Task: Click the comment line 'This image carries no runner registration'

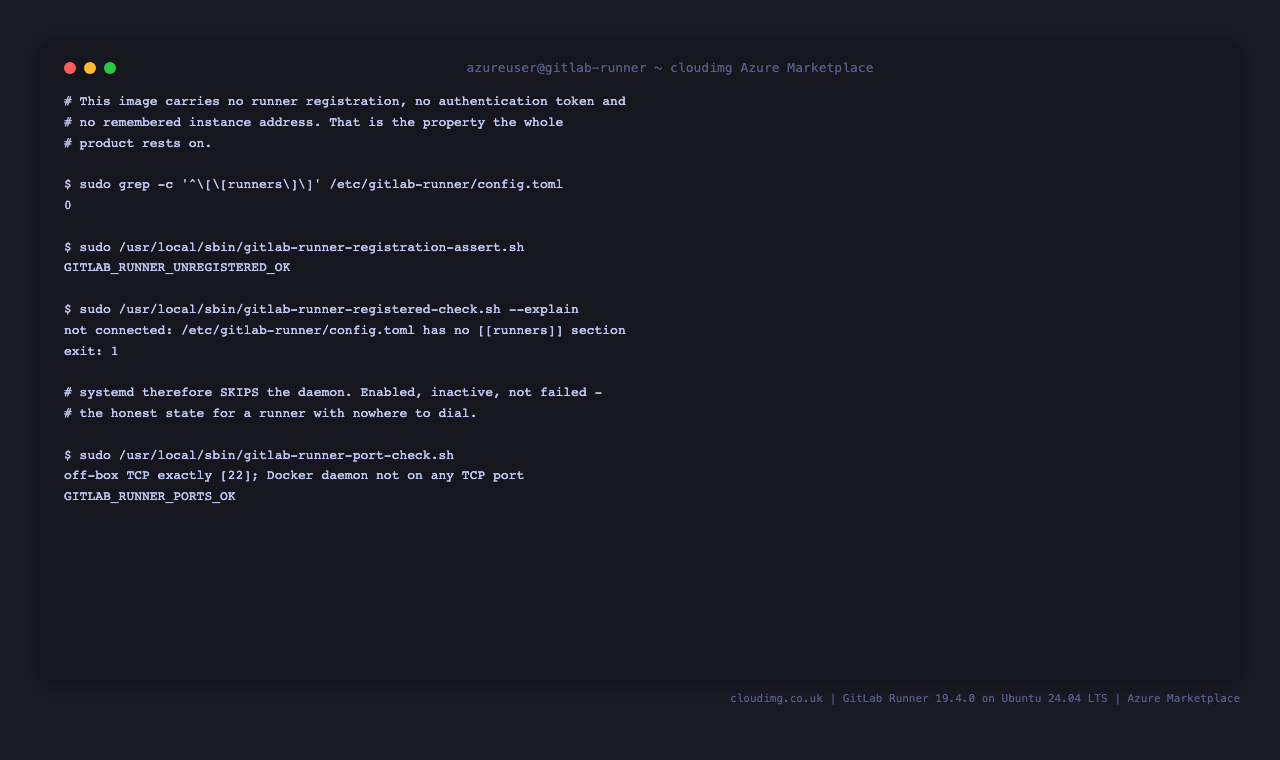Action: 345,101
